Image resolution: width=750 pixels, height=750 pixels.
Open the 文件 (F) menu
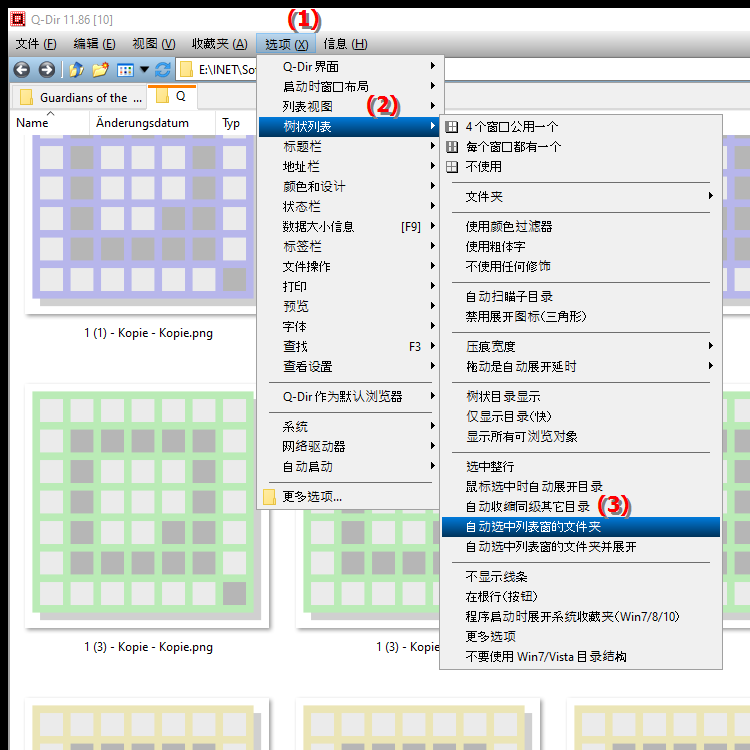[x=36, y=44]
